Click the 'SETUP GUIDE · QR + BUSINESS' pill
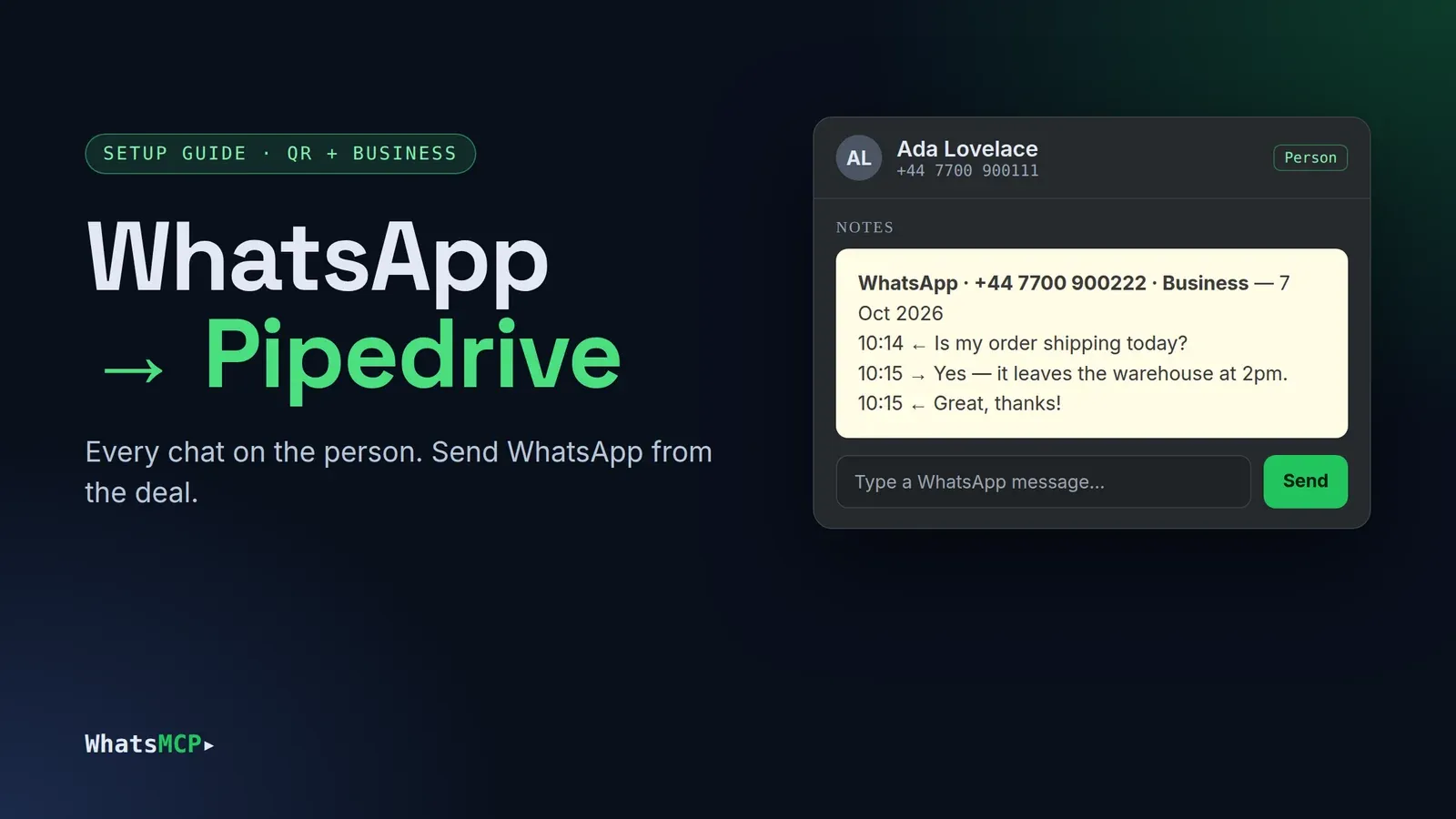This screenshot has height=819, width=1456. tap(280, 154)
